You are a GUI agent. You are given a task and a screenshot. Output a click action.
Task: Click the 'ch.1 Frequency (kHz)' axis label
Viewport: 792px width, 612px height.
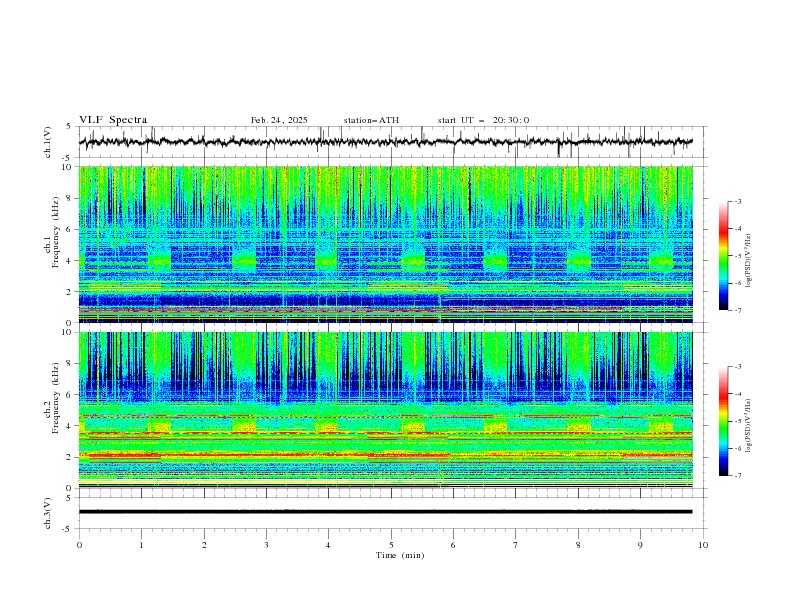point(52,232)
